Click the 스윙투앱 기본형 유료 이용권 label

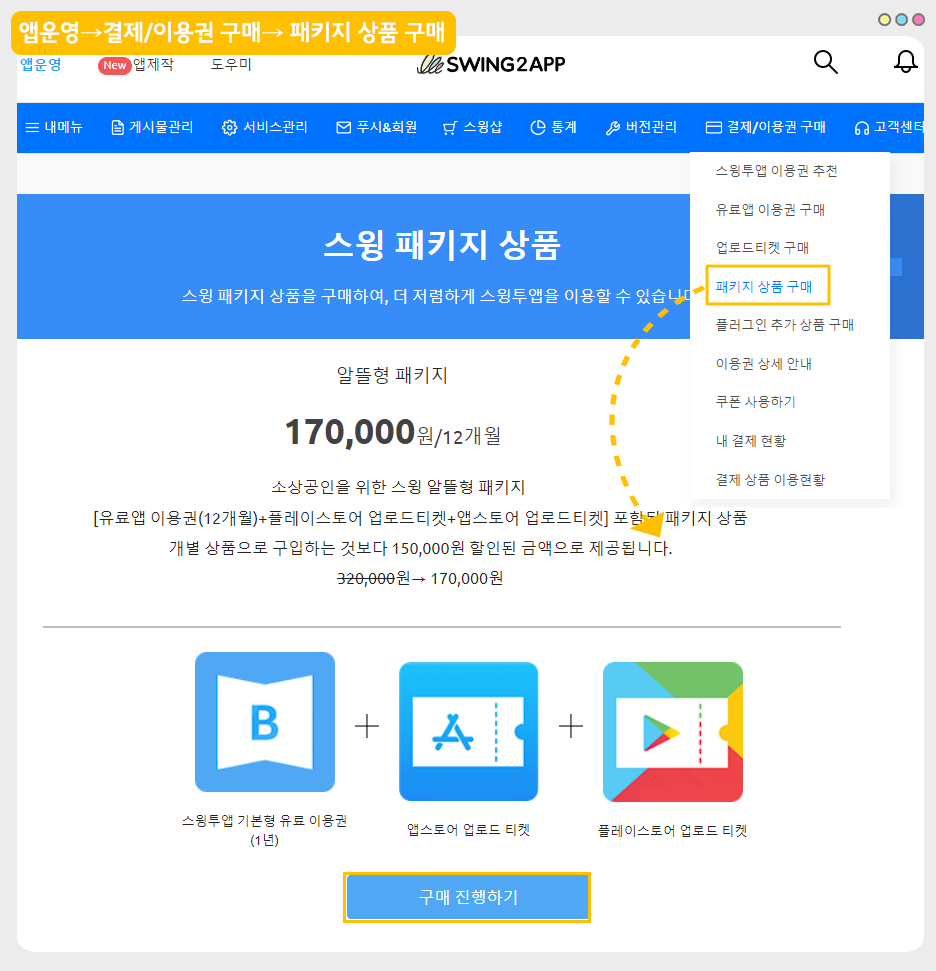(x=265, y=830)
